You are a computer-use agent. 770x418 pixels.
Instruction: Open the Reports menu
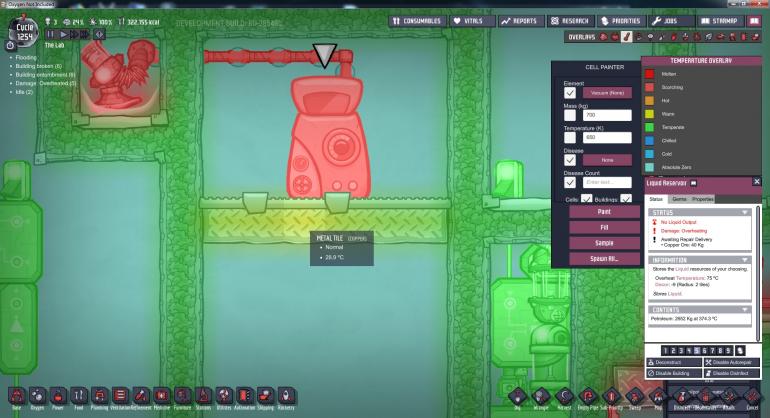pyautogui.click(x=521, y=21)
